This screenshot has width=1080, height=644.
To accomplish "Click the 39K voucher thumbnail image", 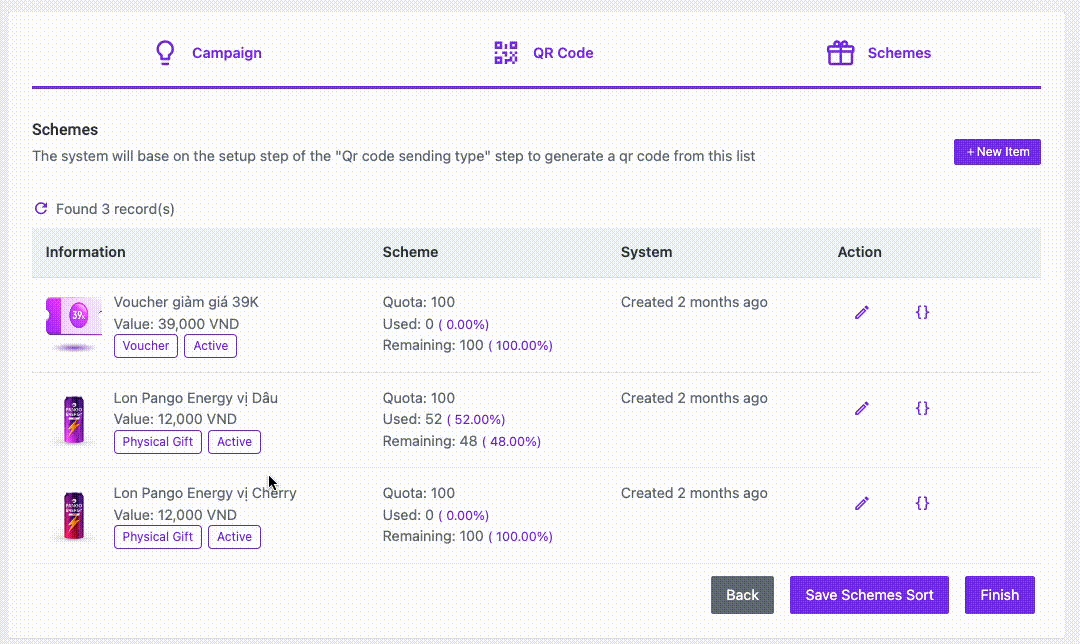I will click(74, 322).
